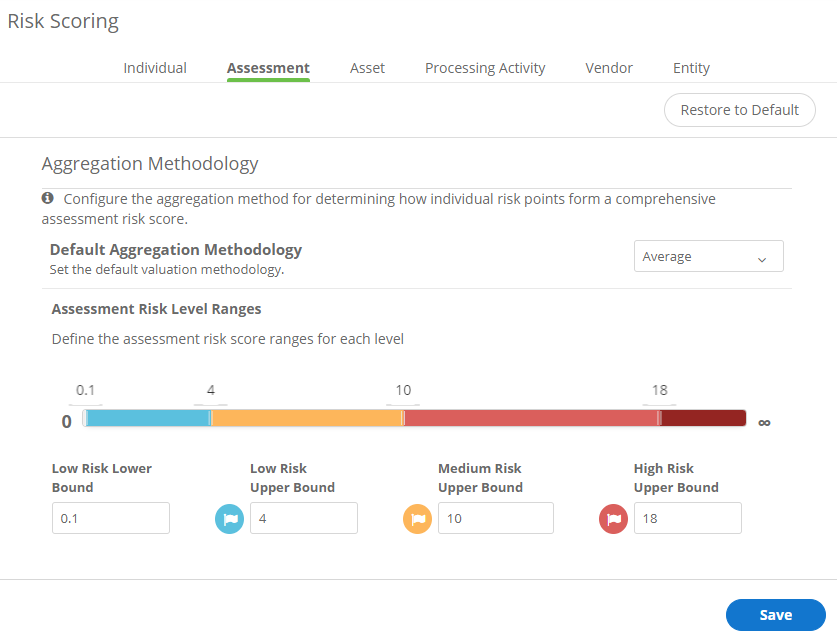Click the red High Risk flag icon
Viewport: 837px width, 641px height.
click(x=613, y=518)
